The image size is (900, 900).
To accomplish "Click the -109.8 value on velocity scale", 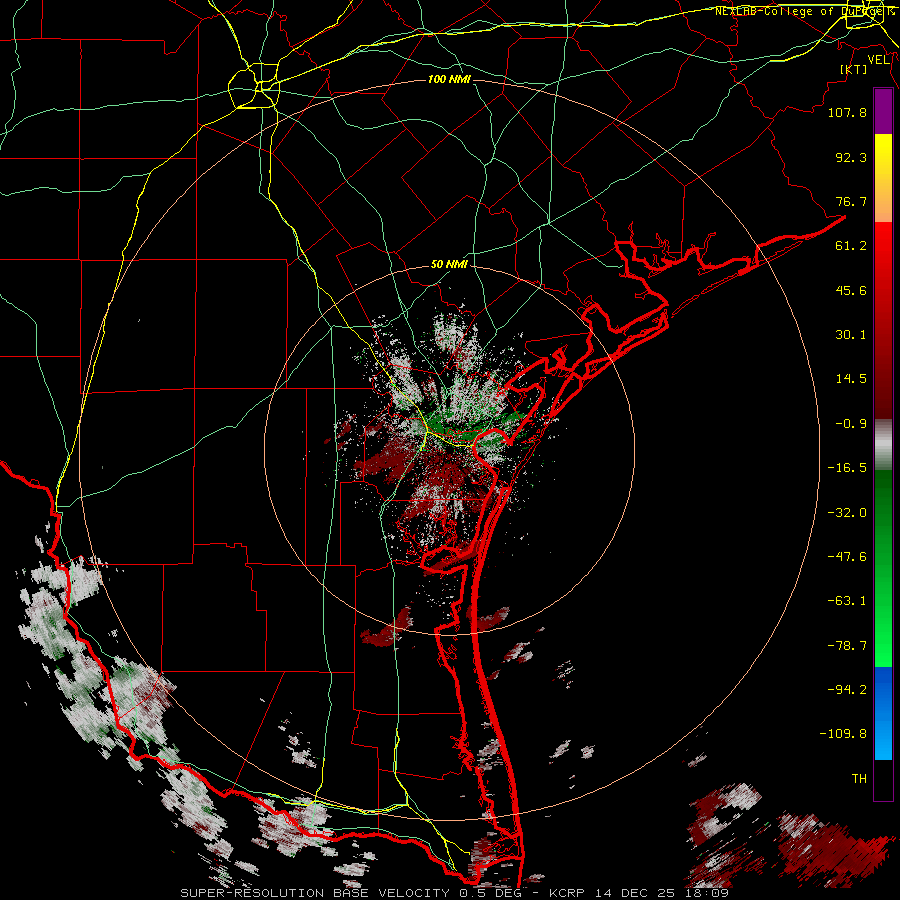I will (x=844, y=734).
